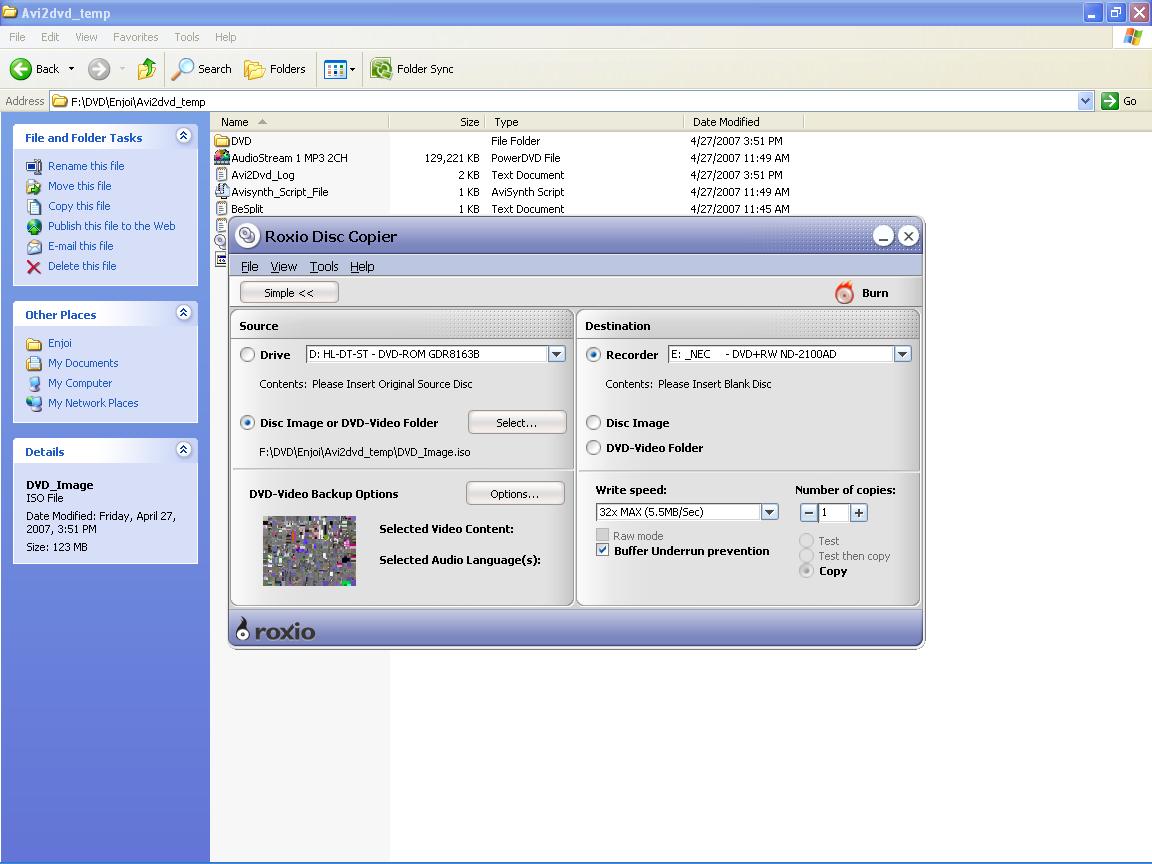
Task: Click the red Delete this file icon
Action: click(34, 267)
